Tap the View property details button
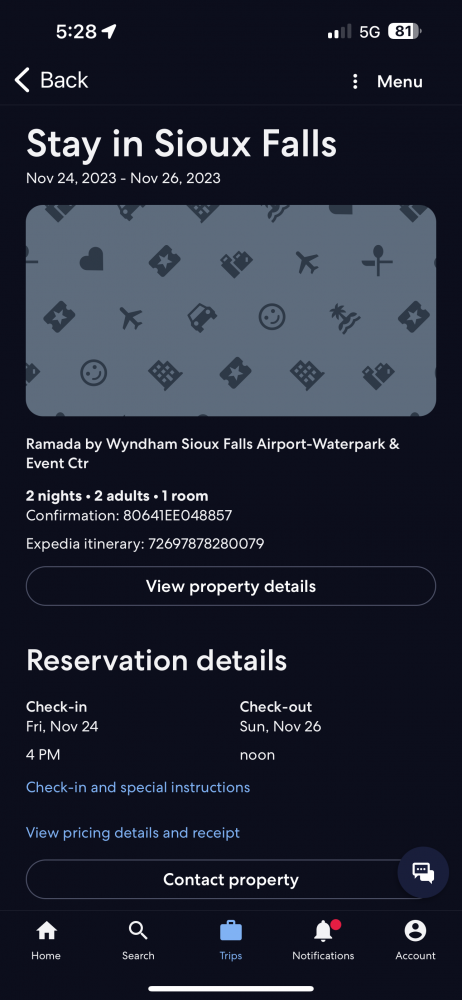Screen dimensions: 462x1000 click(231, 586)
